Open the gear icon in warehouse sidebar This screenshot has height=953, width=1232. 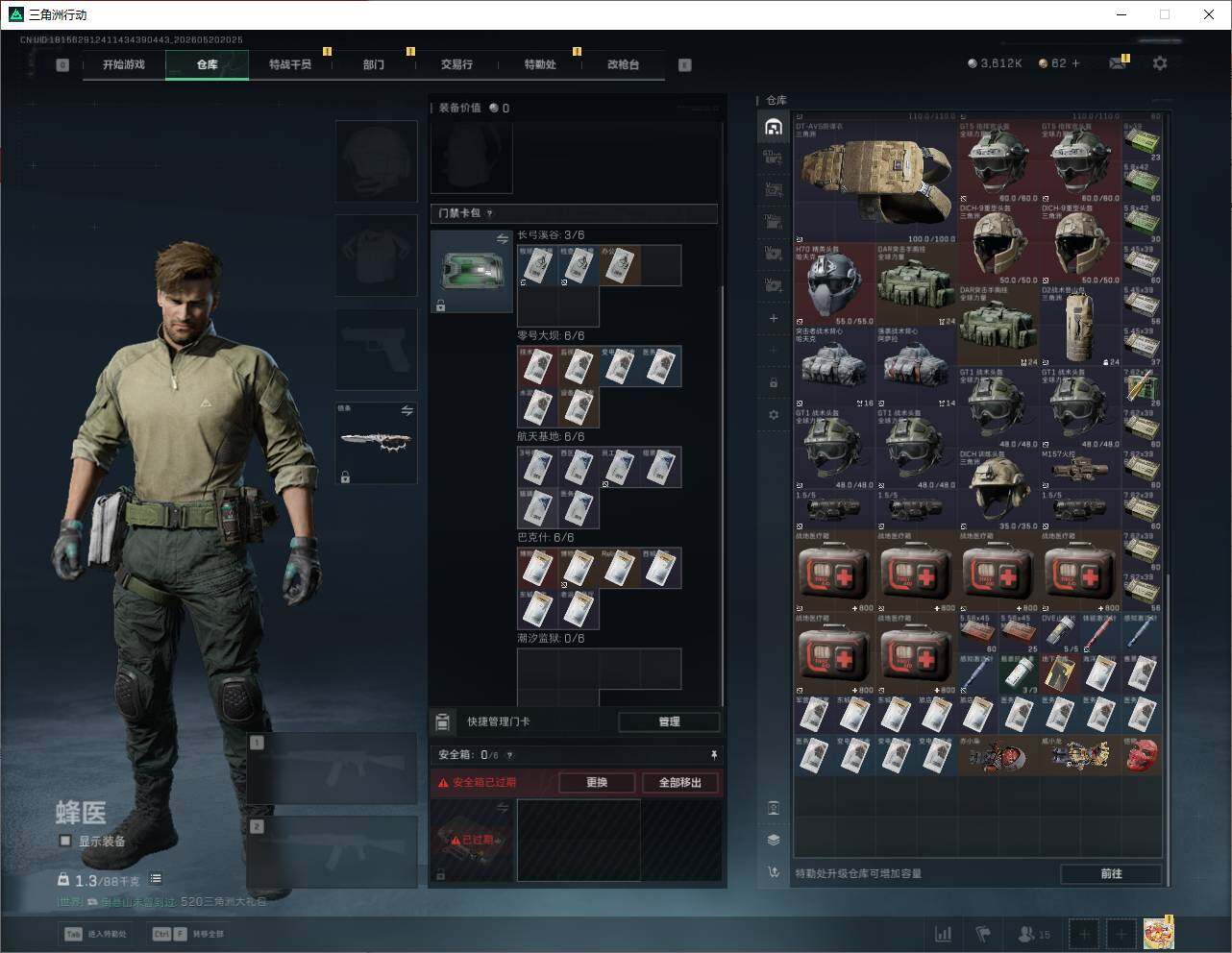tap(774, 415)
